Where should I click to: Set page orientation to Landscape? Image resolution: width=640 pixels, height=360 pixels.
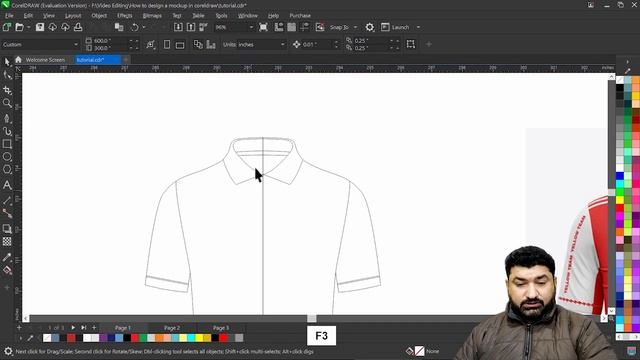[180, 44]
